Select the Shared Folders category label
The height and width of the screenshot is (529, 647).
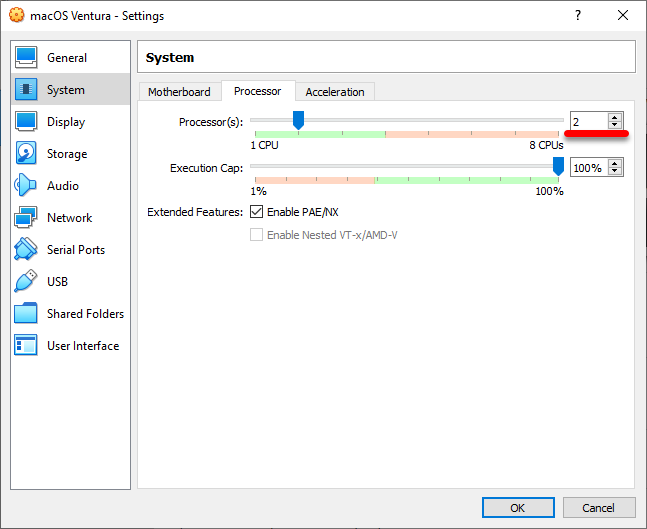coord(85,314)
